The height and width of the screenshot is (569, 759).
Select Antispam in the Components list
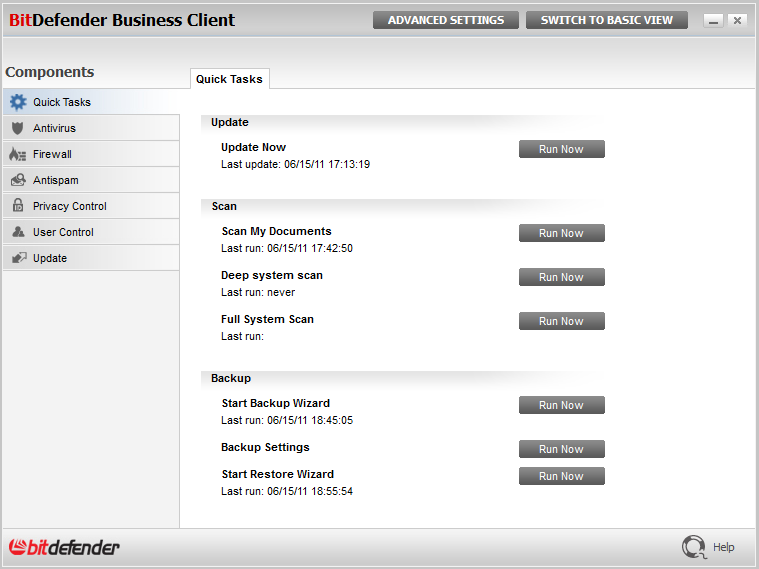91,180
